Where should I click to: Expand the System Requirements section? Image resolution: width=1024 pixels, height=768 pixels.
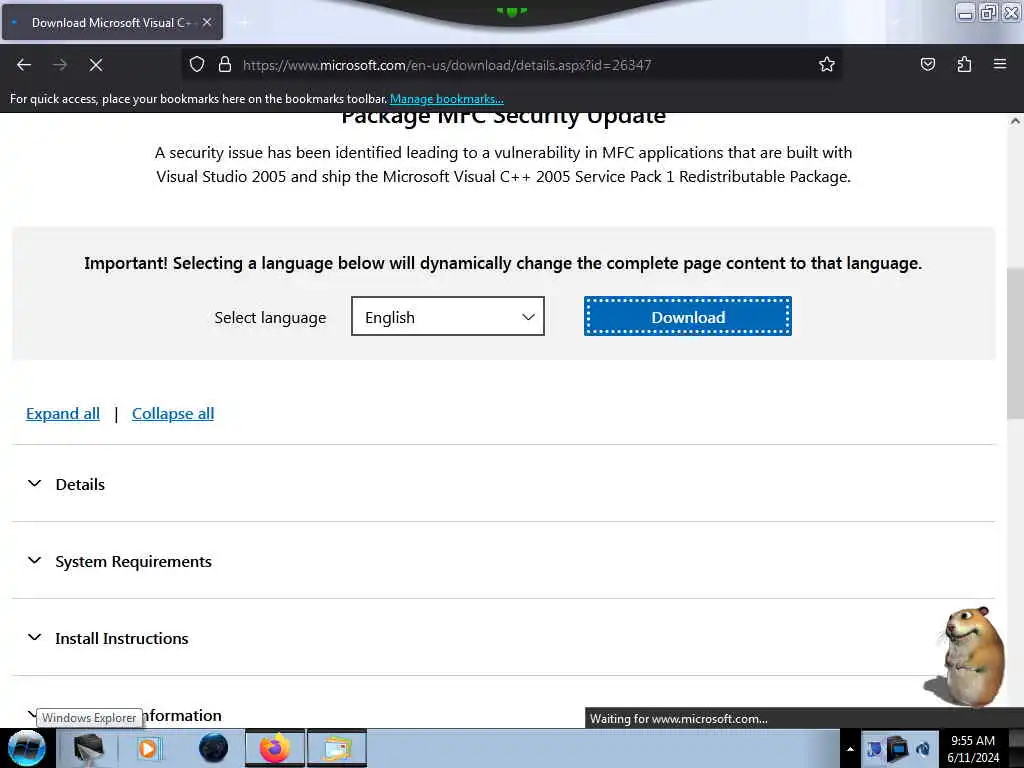[503, 561]
